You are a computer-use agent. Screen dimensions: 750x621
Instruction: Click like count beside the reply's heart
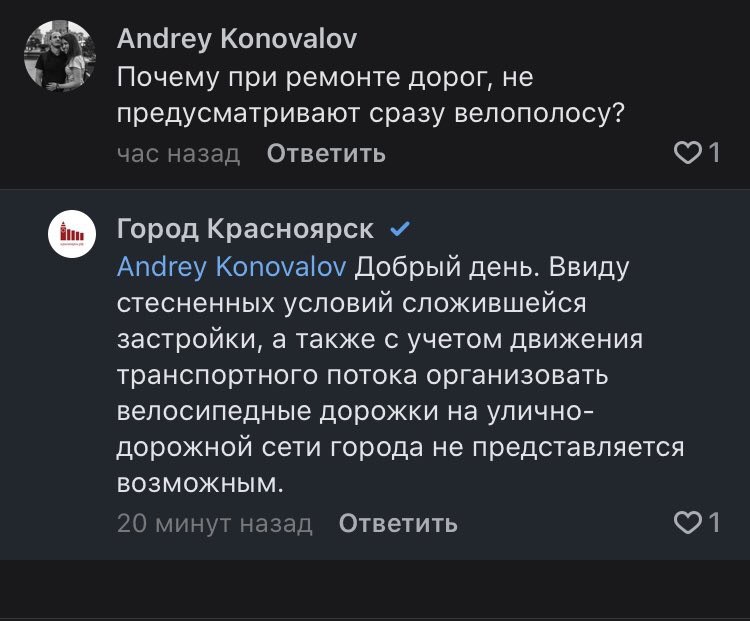714,522
